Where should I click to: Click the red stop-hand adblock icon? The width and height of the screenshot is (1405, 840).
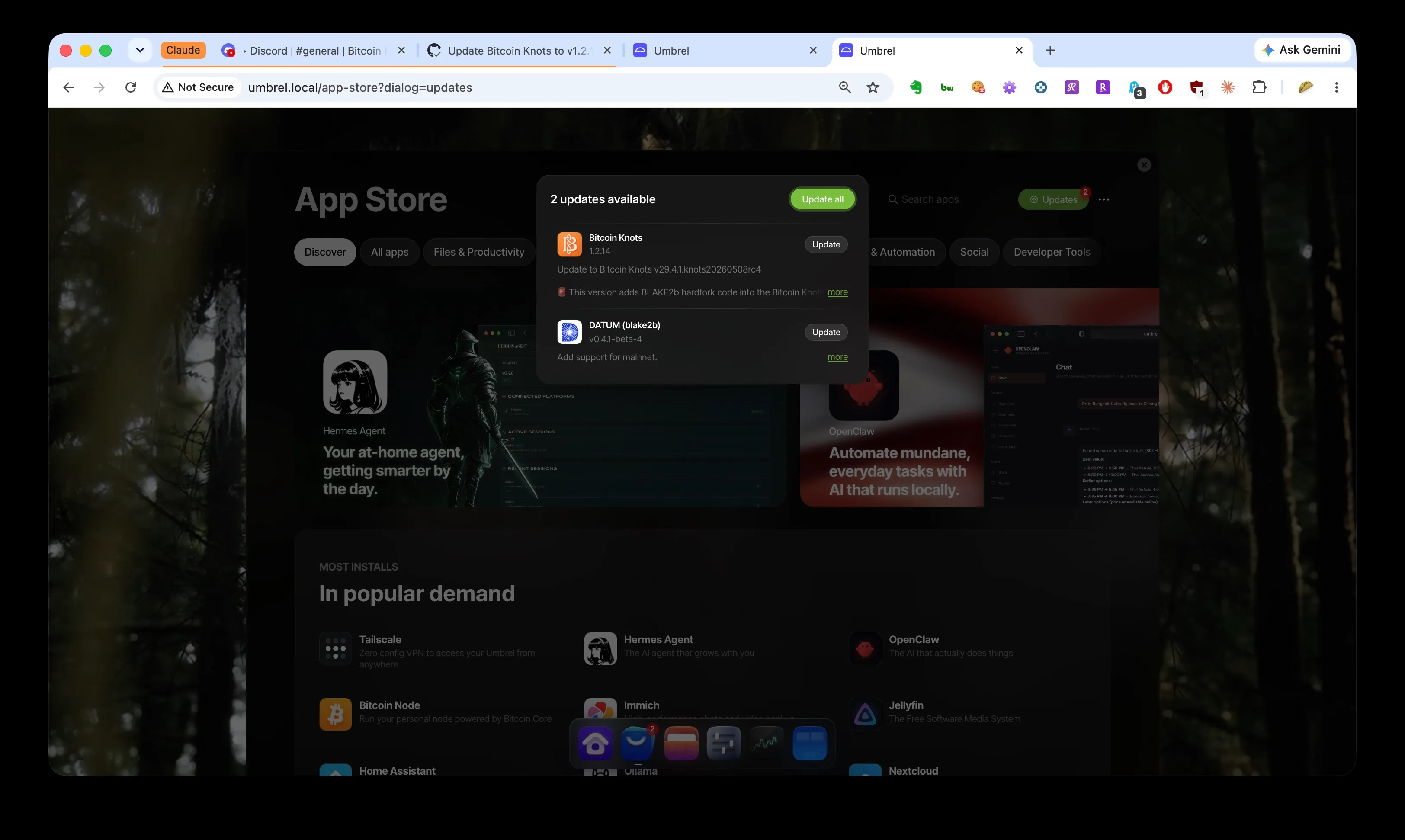[x=1165, y=87]
